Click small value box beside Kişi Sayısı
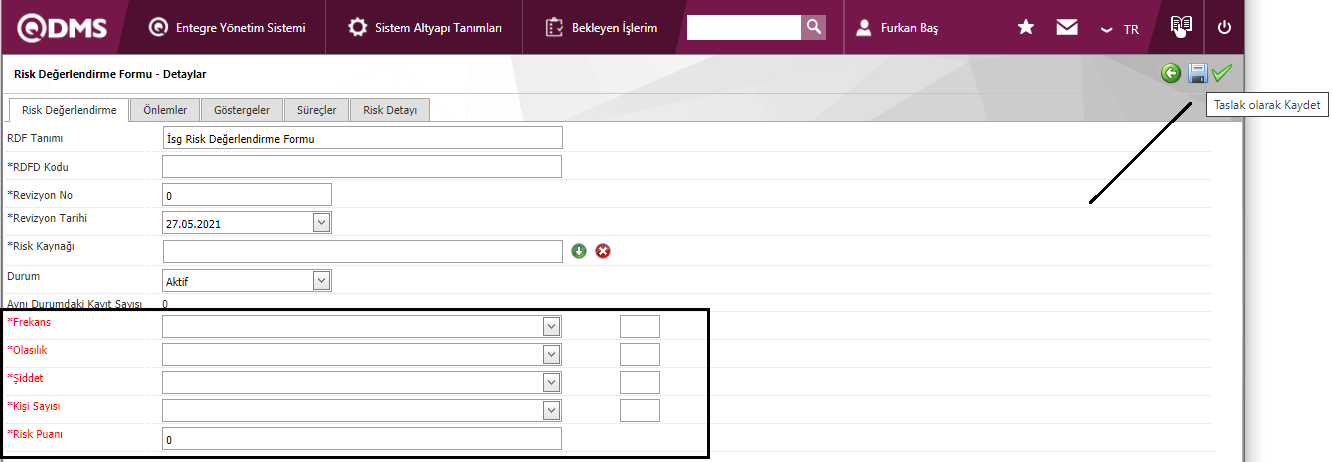The image size is (1332, 462). pyautogui.click(x=640, y=410)
